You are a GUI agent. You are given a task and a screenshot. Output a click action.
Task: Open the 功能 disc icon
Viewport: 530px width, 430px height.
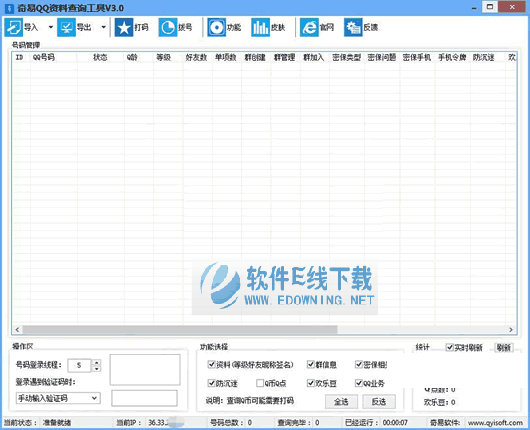pos(216,27)
